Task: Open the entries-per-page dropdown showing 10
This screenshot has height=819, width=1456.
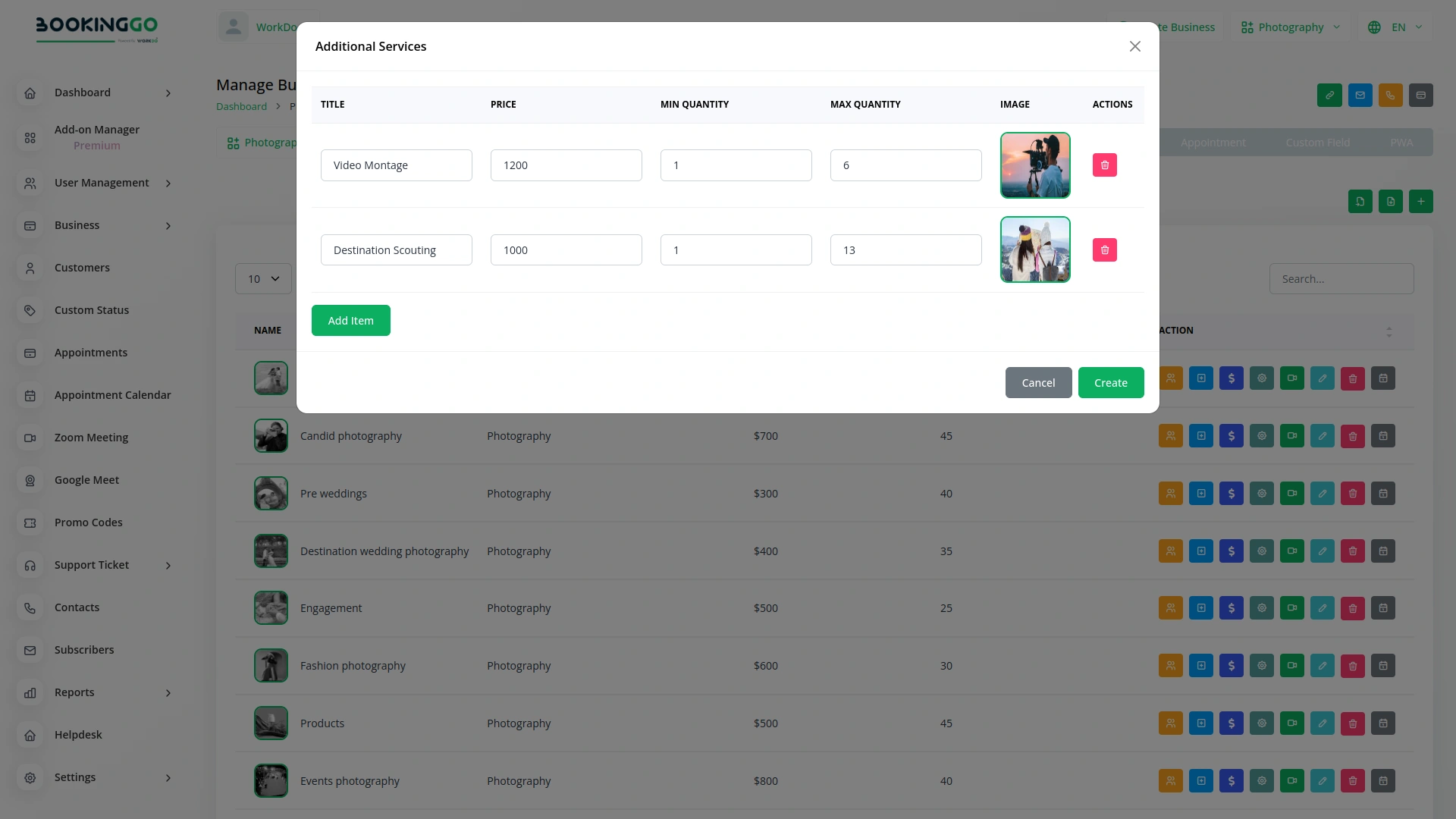Action: click(263, 278)
